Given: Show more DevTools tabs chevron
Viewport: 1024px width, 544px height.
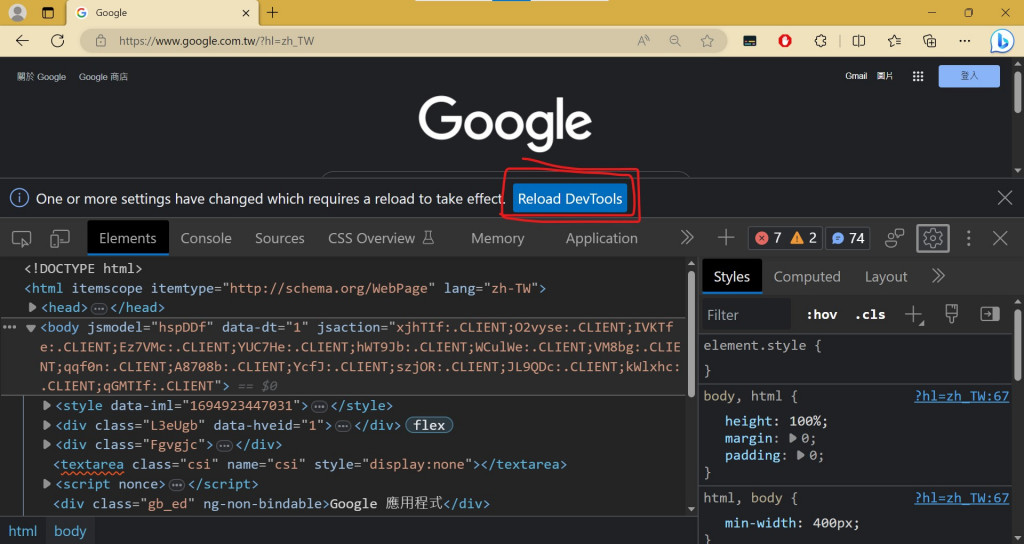Looking at the screenshot, I should (x=686, y=238).
